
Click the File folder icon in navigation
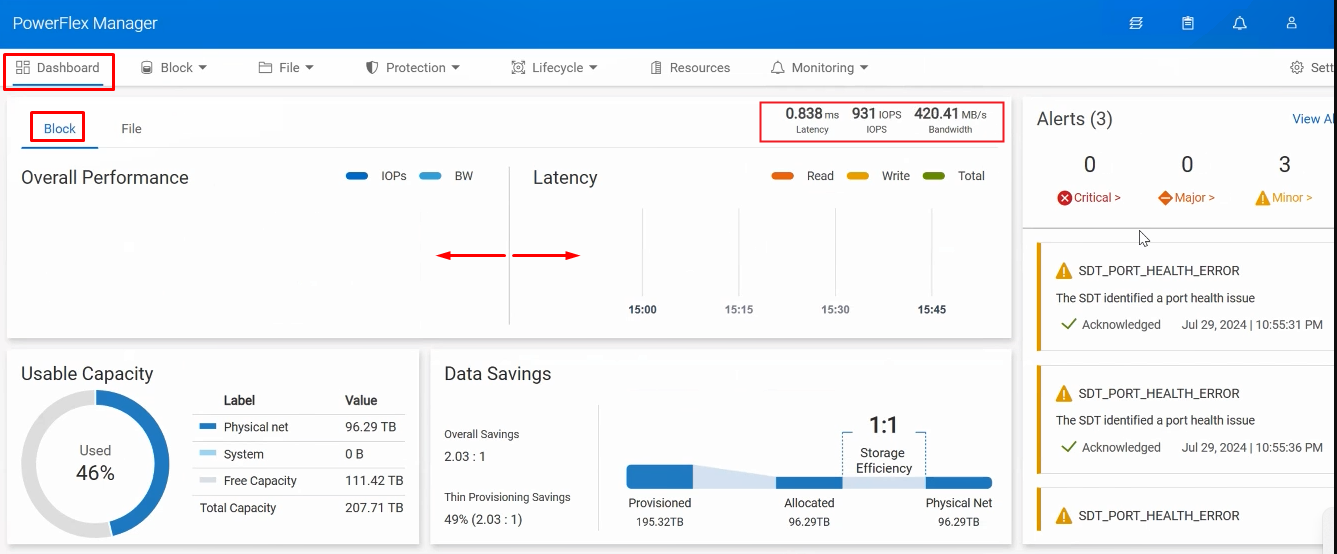point(265,68)
